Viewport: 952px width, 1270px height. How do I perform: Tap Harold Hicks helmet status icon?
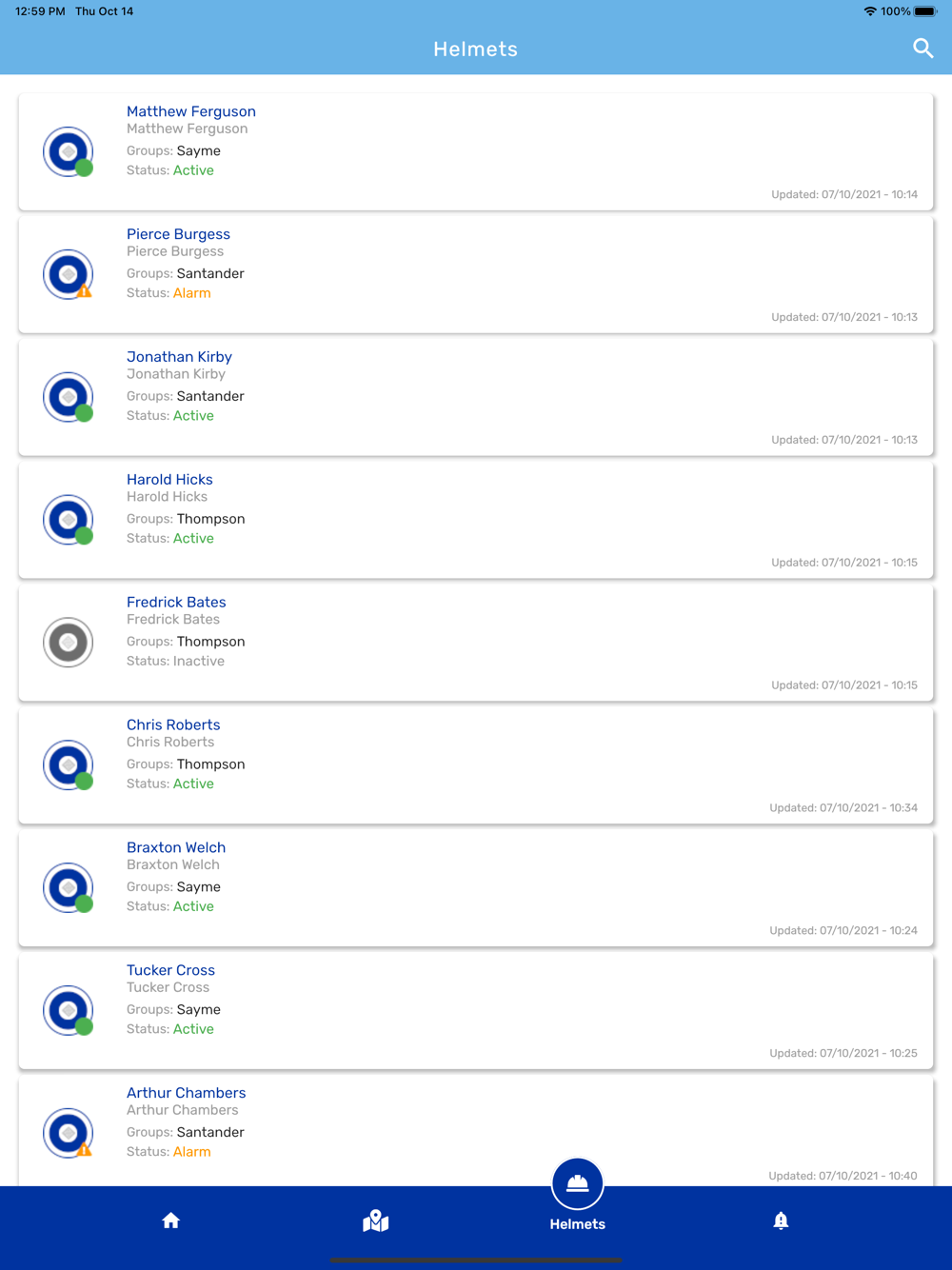(x=69, y=520)
